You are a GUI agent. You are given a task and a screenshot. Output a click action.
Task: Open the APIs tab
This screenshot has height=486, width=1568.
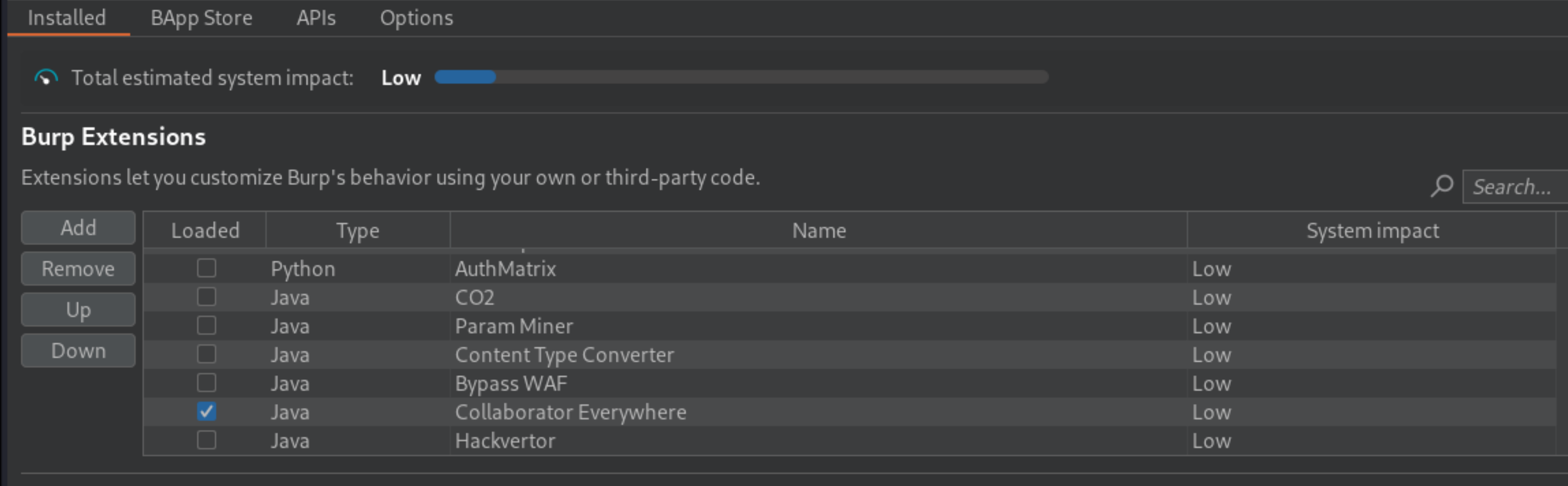click(x=316, y=18)
